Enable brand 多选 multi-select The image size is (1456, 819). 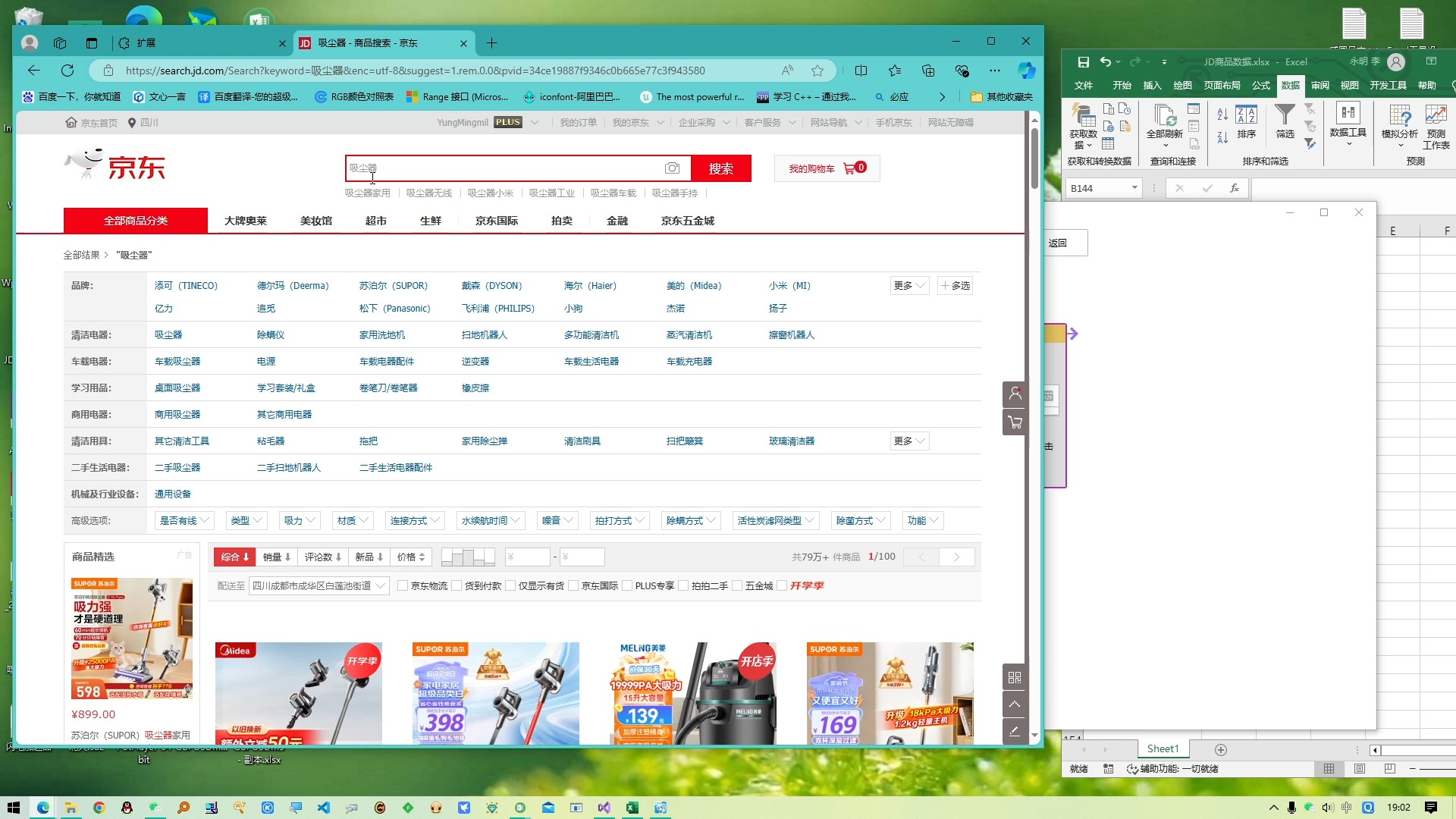pos(955,286)
